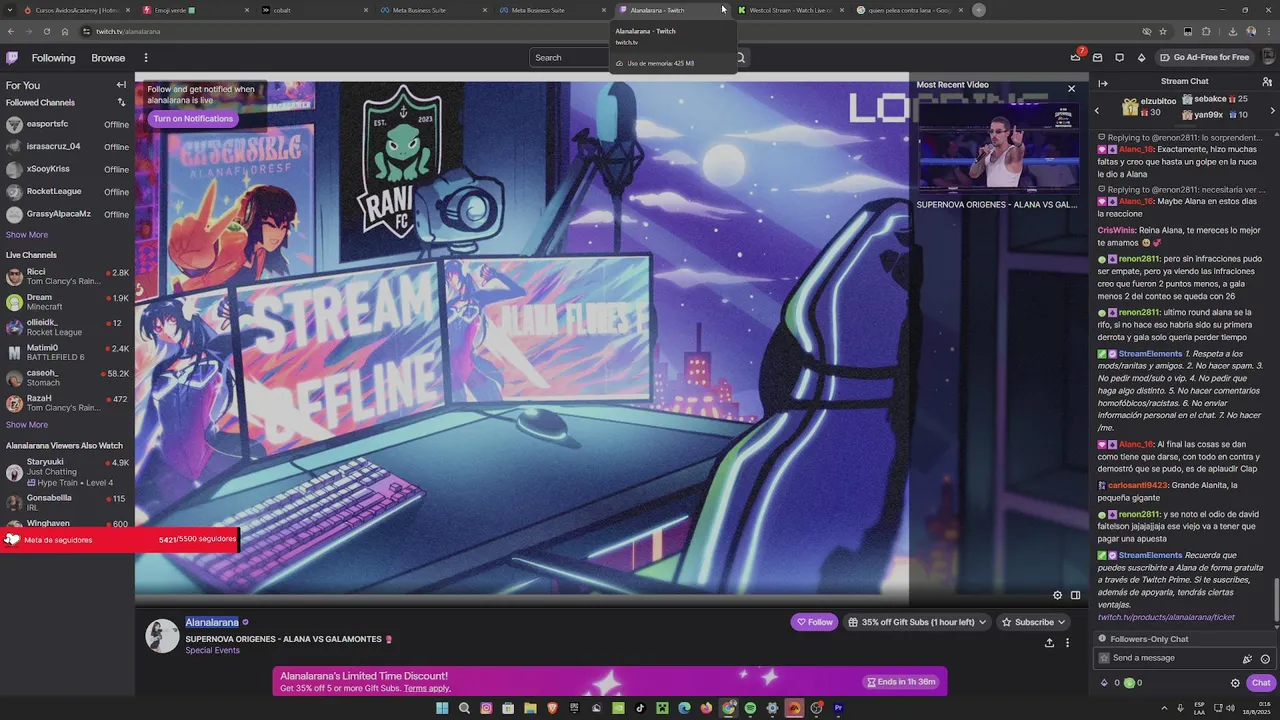Screen dimensions: 1280x720
Task: Share the channel via share icon
Action: 1049,643
